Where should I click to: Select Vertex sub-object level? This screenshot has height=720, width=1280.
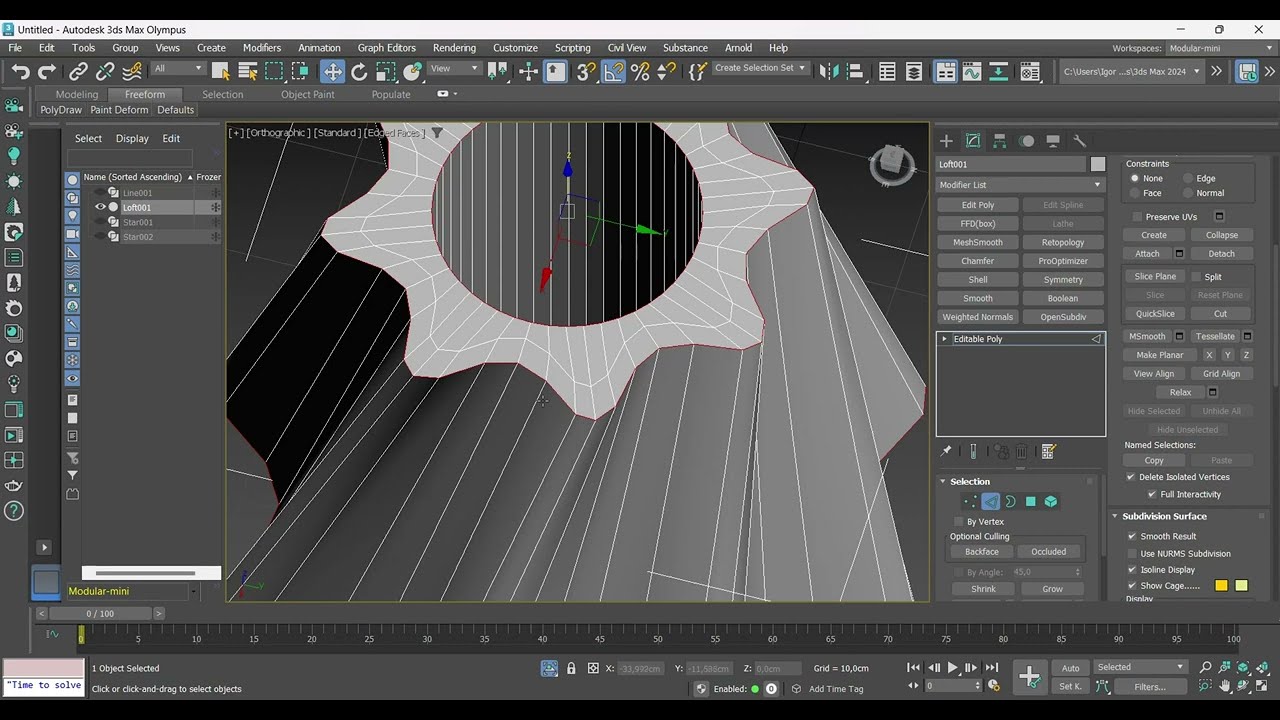(969, 502)
